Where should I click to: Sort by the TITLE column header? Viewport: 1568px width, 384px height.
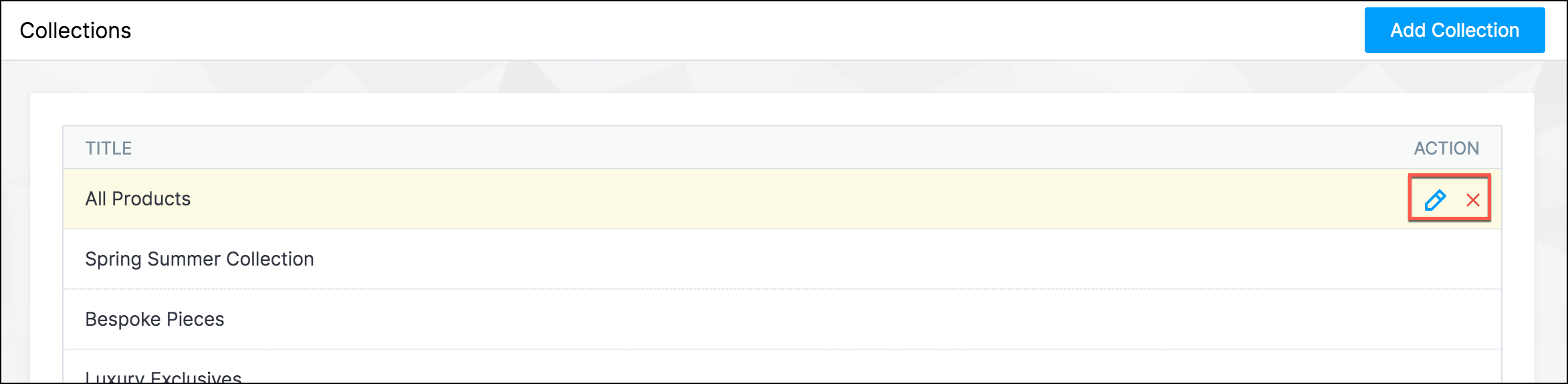pos(108,148)
